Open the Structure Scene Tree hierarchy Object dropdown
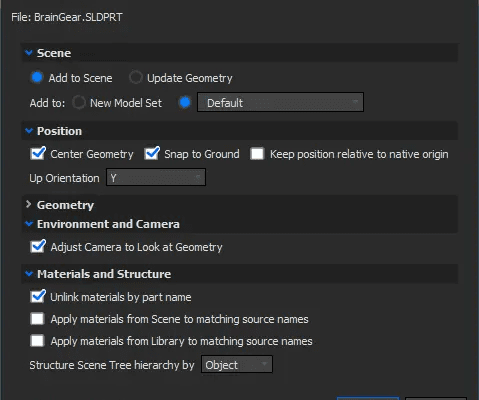Image resolution: width=479 pixels, height=400 pixels. [x=237, y=364]
